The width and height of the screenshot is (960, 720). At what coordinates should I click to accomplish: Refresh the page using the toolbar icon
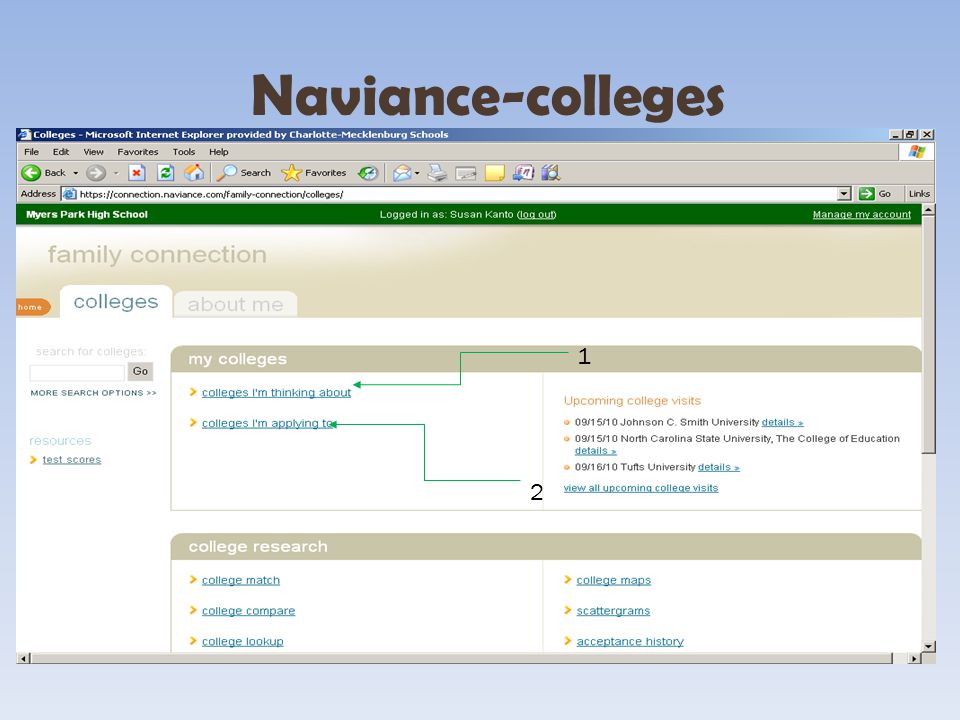coord(165,173)
